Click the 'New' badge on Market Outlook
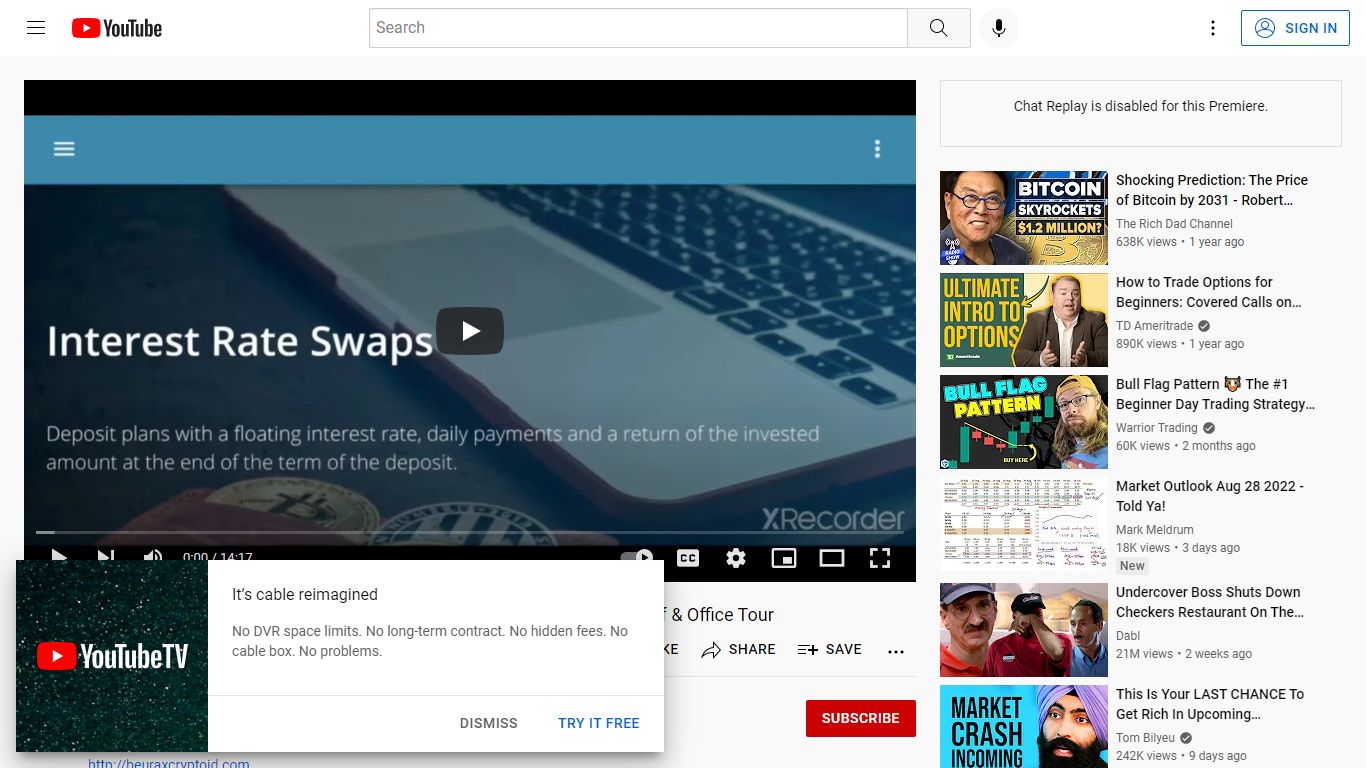 1132,566
